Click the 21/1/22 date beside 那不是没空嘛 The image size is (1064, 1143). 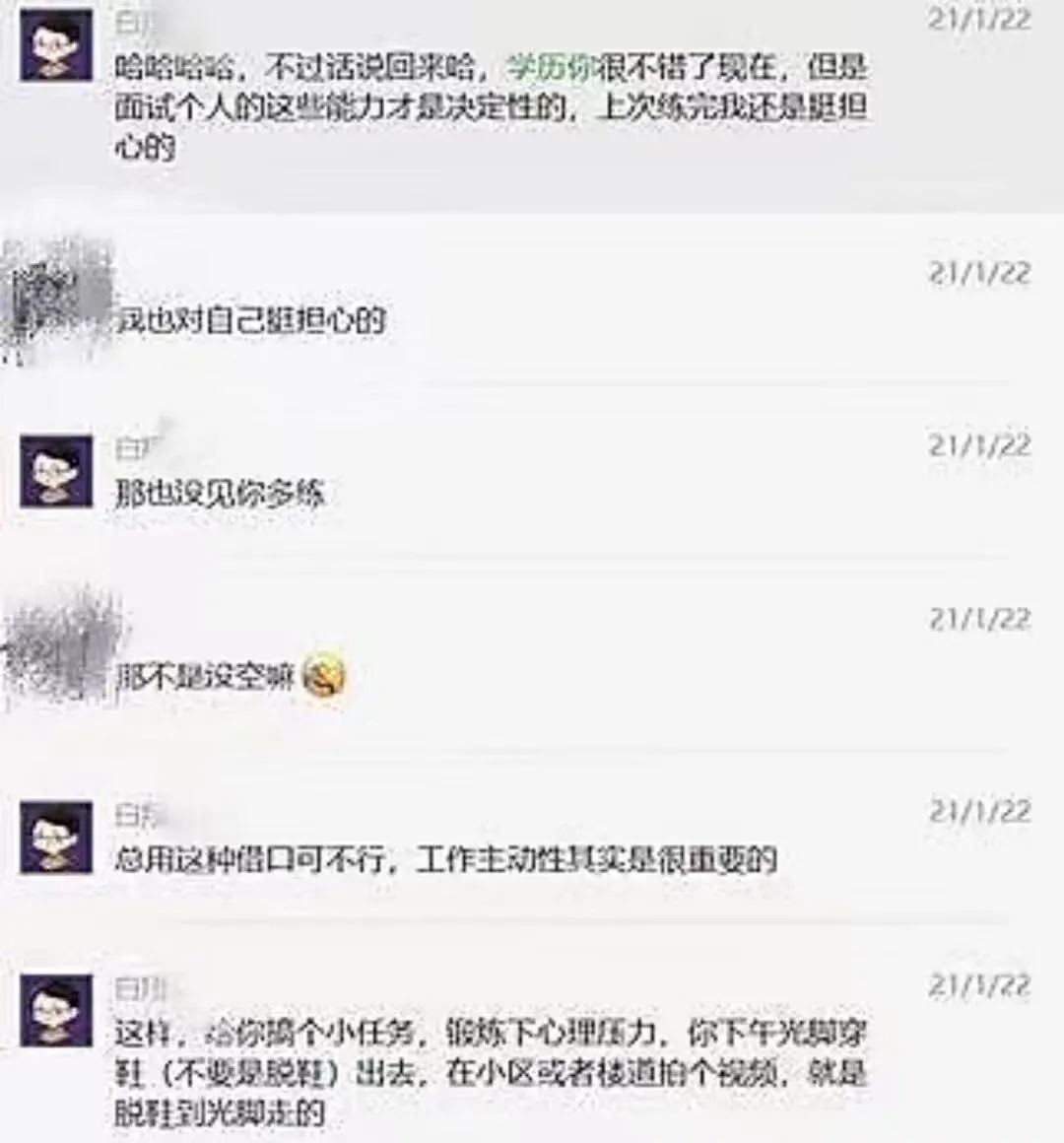(979, 619)
